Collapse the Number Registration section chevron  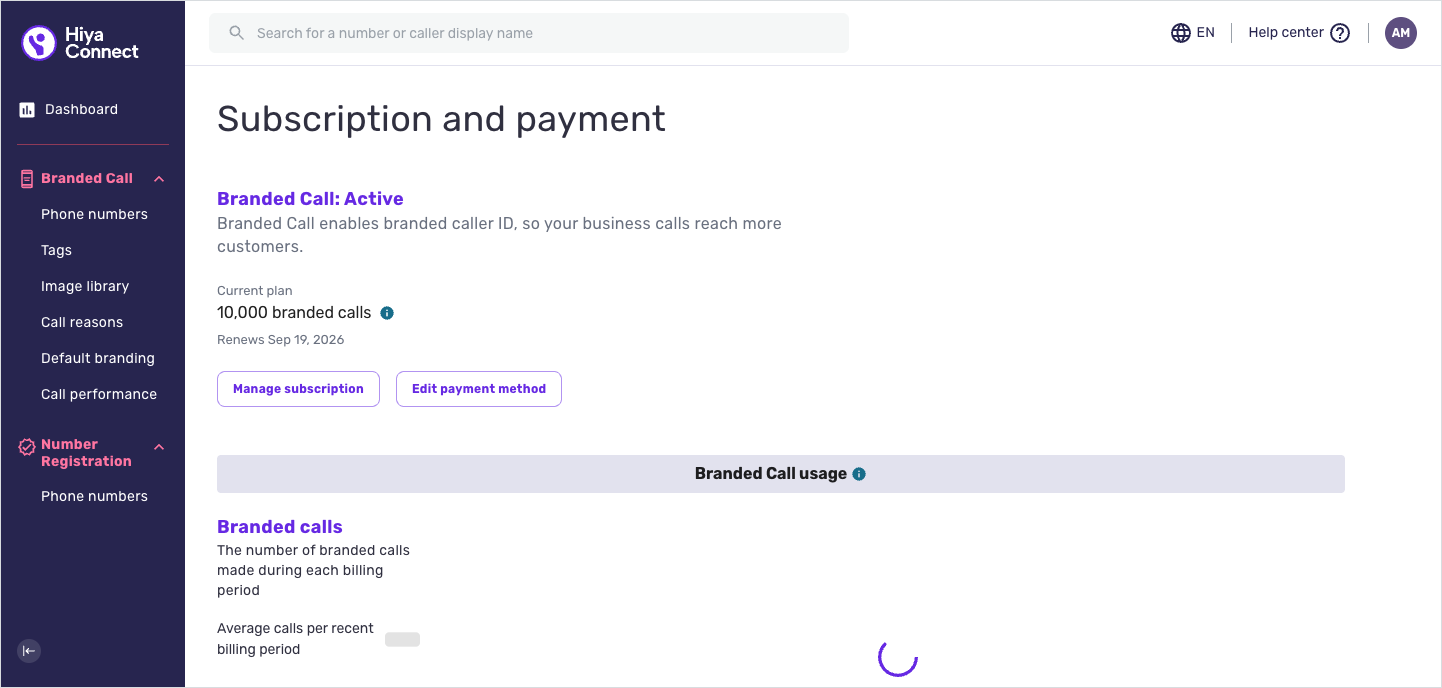[159, 447]
